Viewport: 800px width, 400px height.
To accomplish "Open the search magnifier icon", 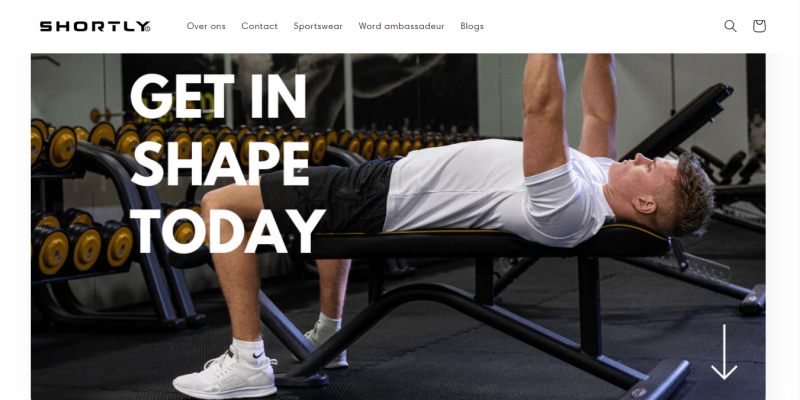I will [x=730, y=26].
